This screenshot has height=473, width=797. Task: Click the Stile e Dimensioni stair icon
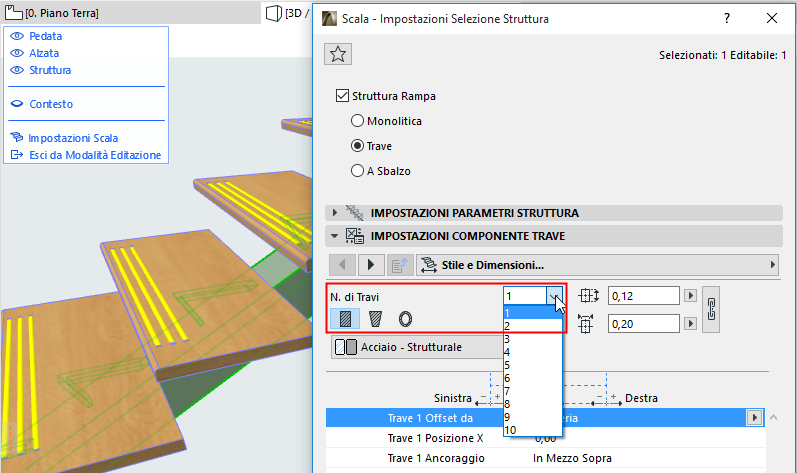click(428, 265)
